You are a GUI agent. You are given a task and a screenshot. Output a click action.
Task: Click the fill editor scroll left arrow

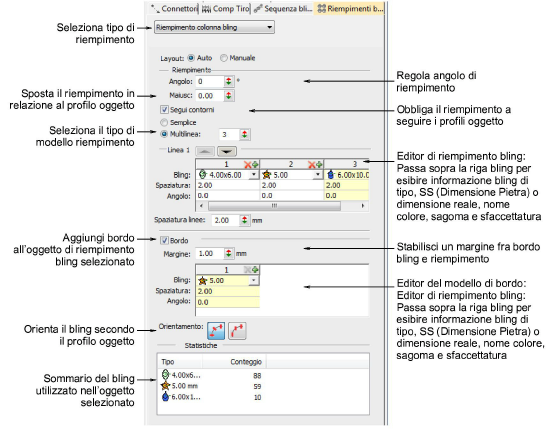[201, 206]
